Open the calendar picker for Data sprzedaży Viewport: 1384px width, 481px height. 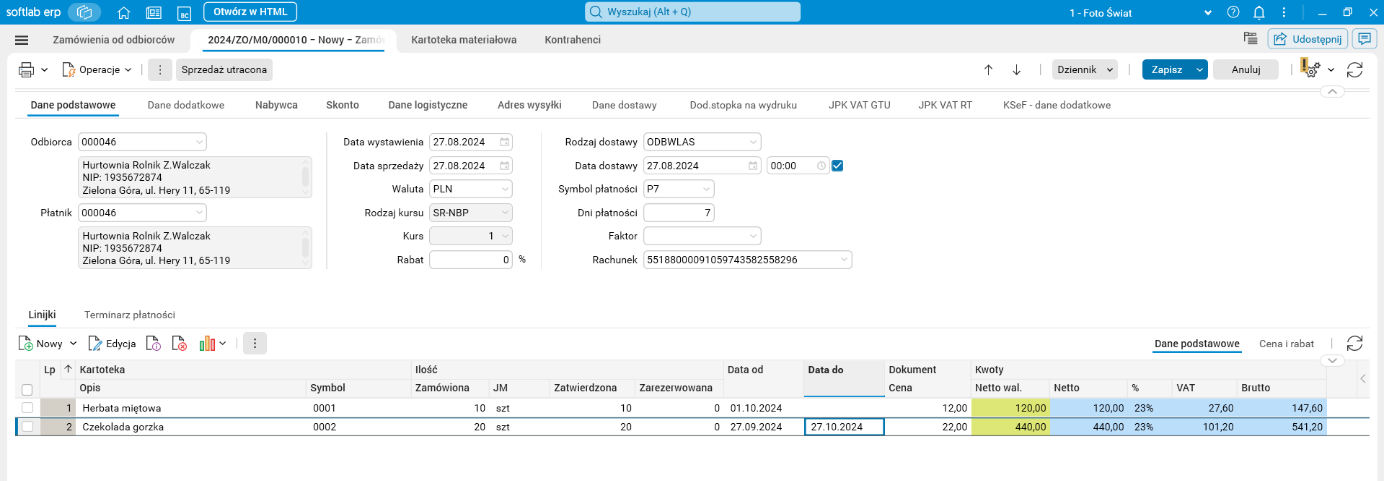click(505, 165)
